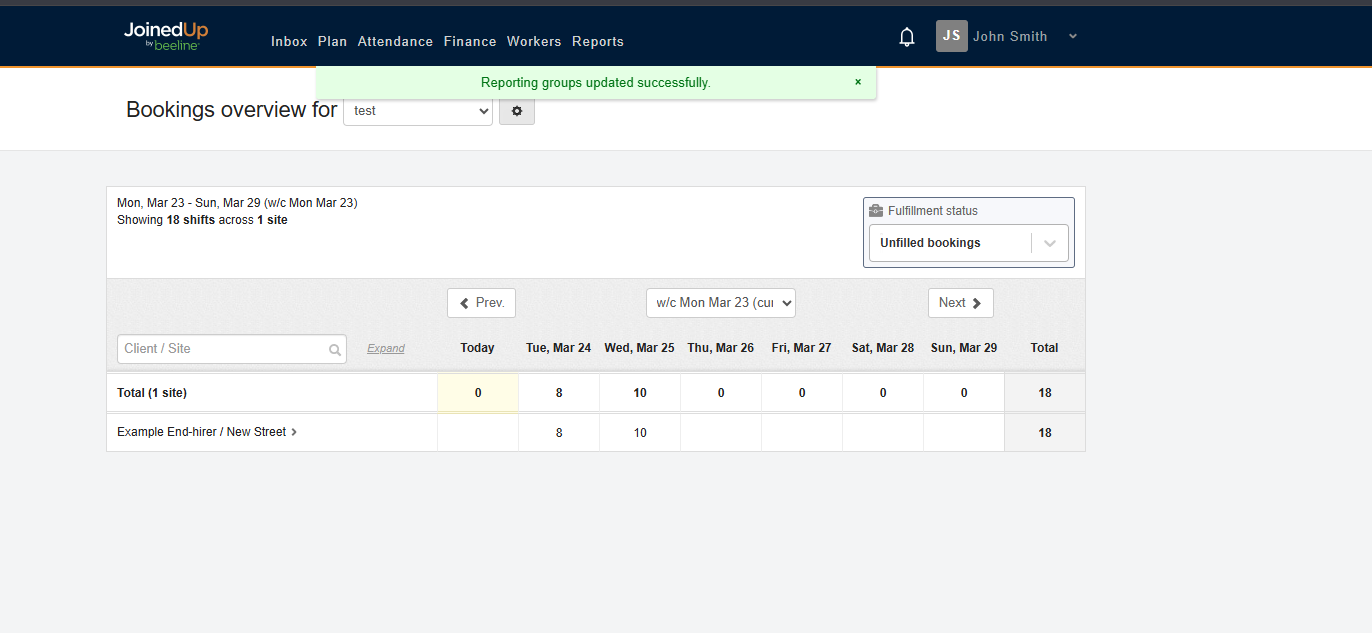Dismiss the success banner with the x
This screenshot has width=1372, height=633.
pyautogui.click(x=857, y=82)
